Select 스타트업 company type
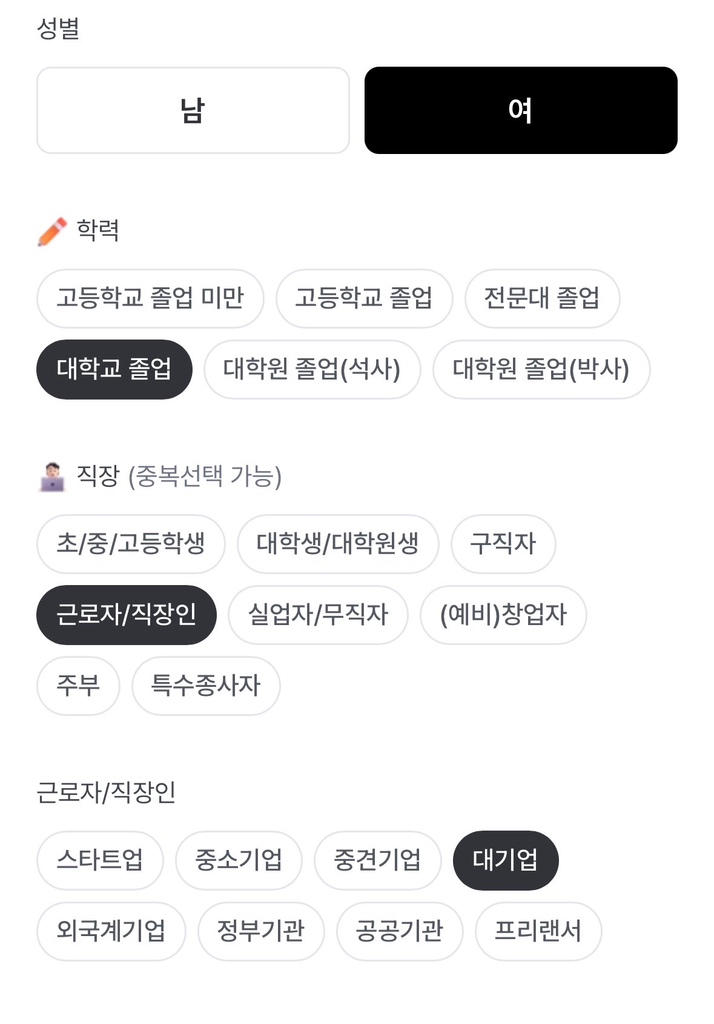Image resolution: width=714 pixels, height=1024 pixels. click(x=99, y=860)
